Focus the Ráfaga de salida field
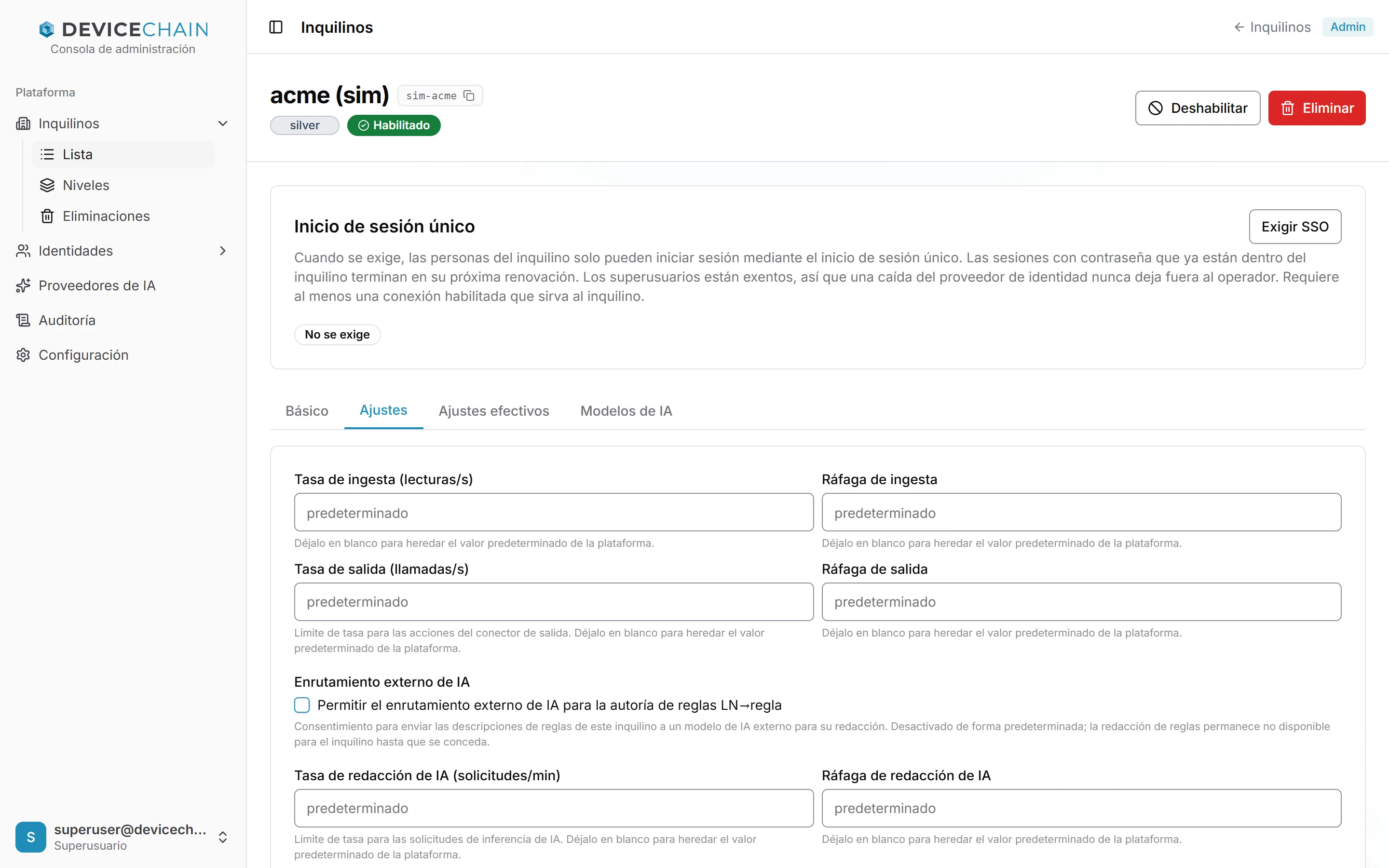 coord(1081,602)
